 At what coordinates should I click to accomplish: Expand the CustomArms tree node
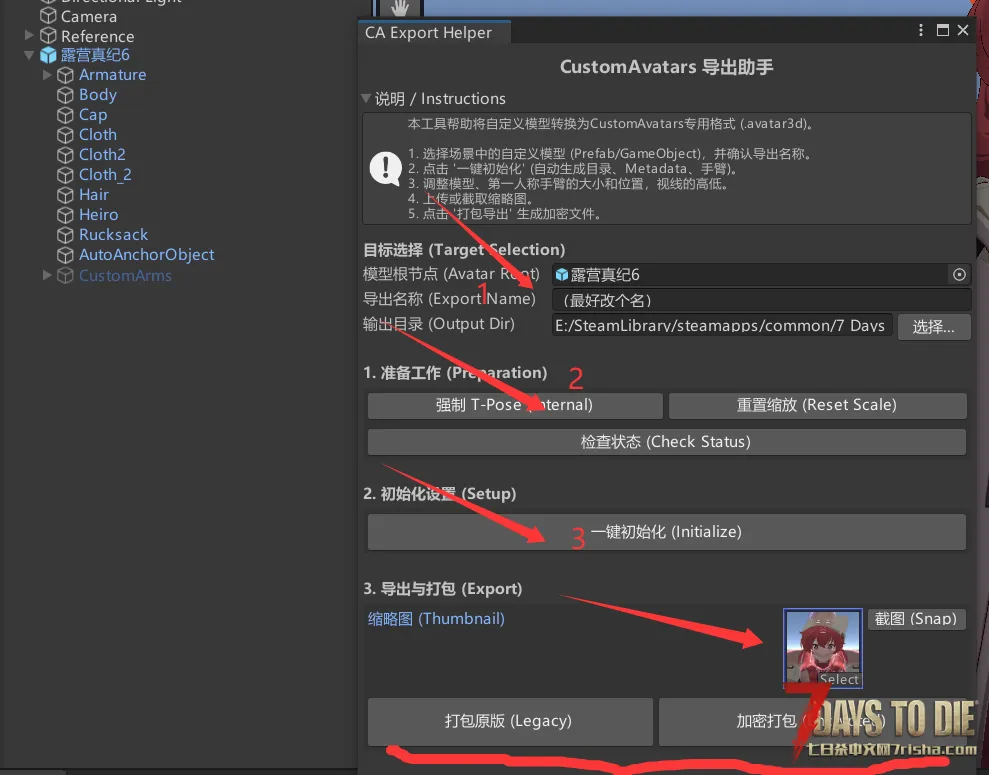point(47,275)
